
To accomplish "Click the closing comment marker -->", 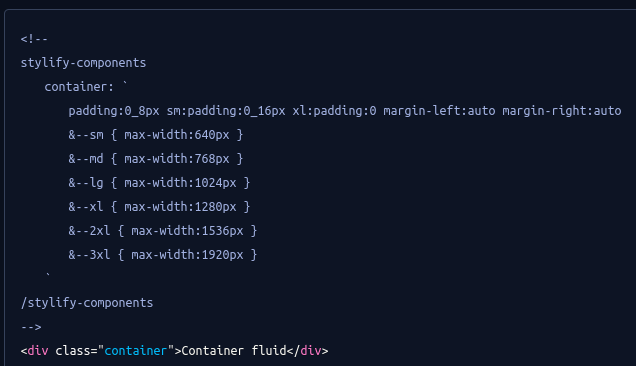I will pos(31,327).
